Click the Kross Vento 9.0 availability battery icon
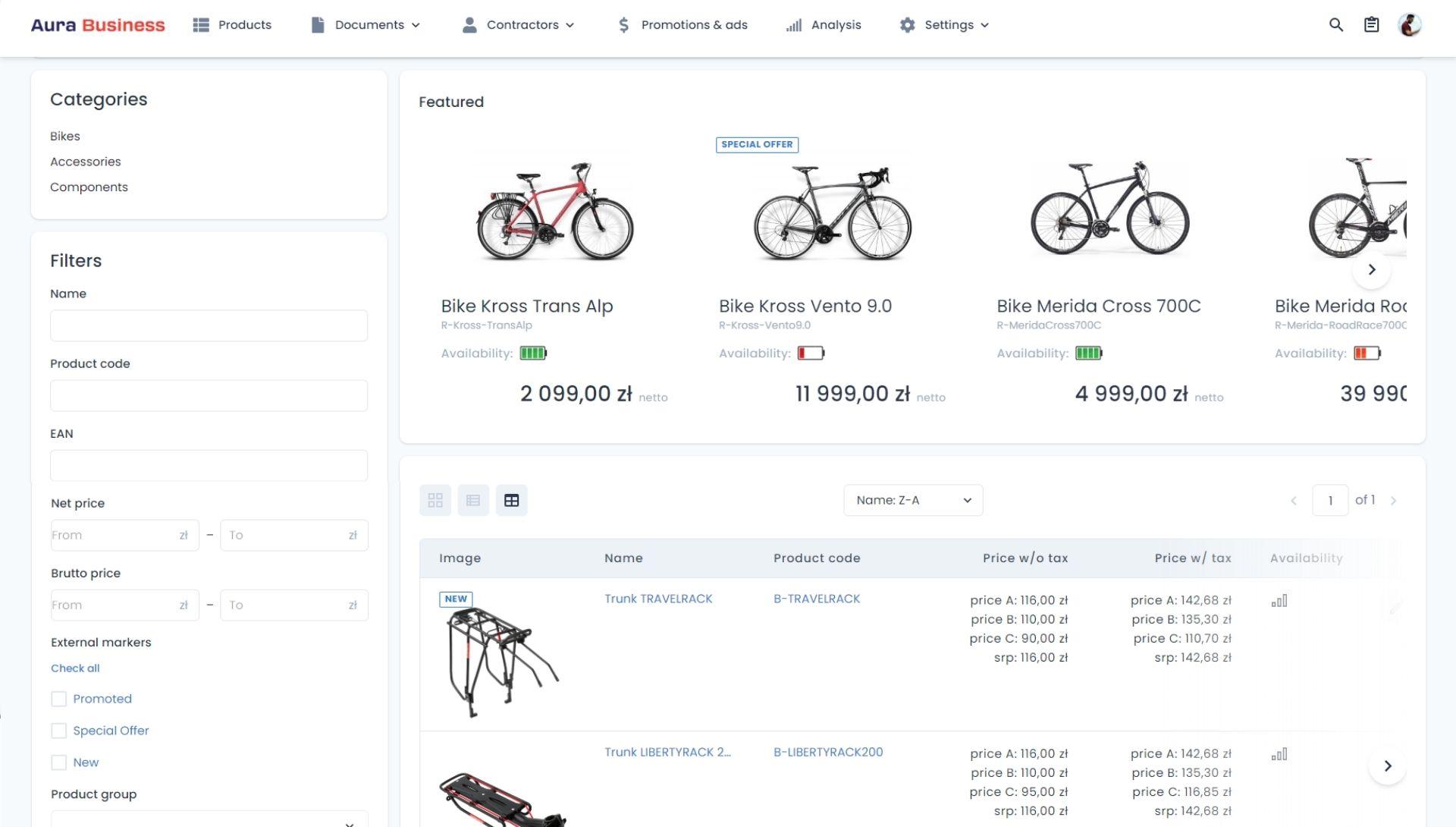 click(811, 353)
